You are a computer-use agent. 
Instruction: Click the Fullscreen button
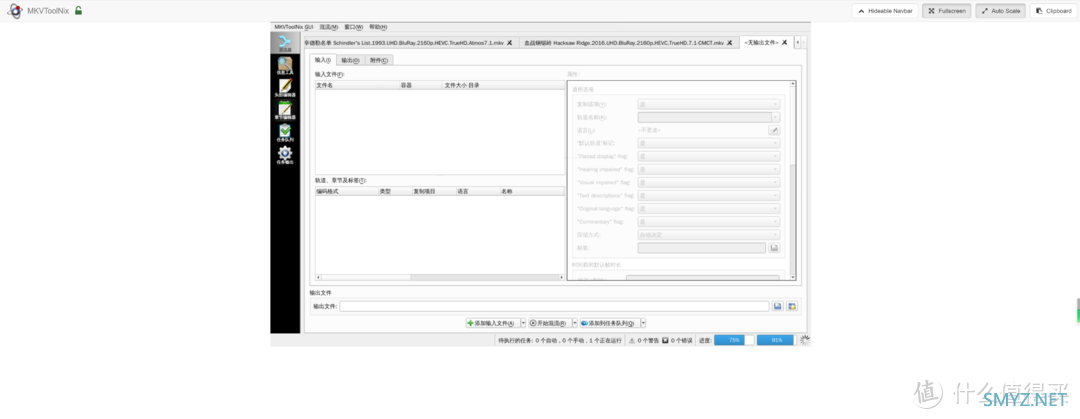[947, 11]
